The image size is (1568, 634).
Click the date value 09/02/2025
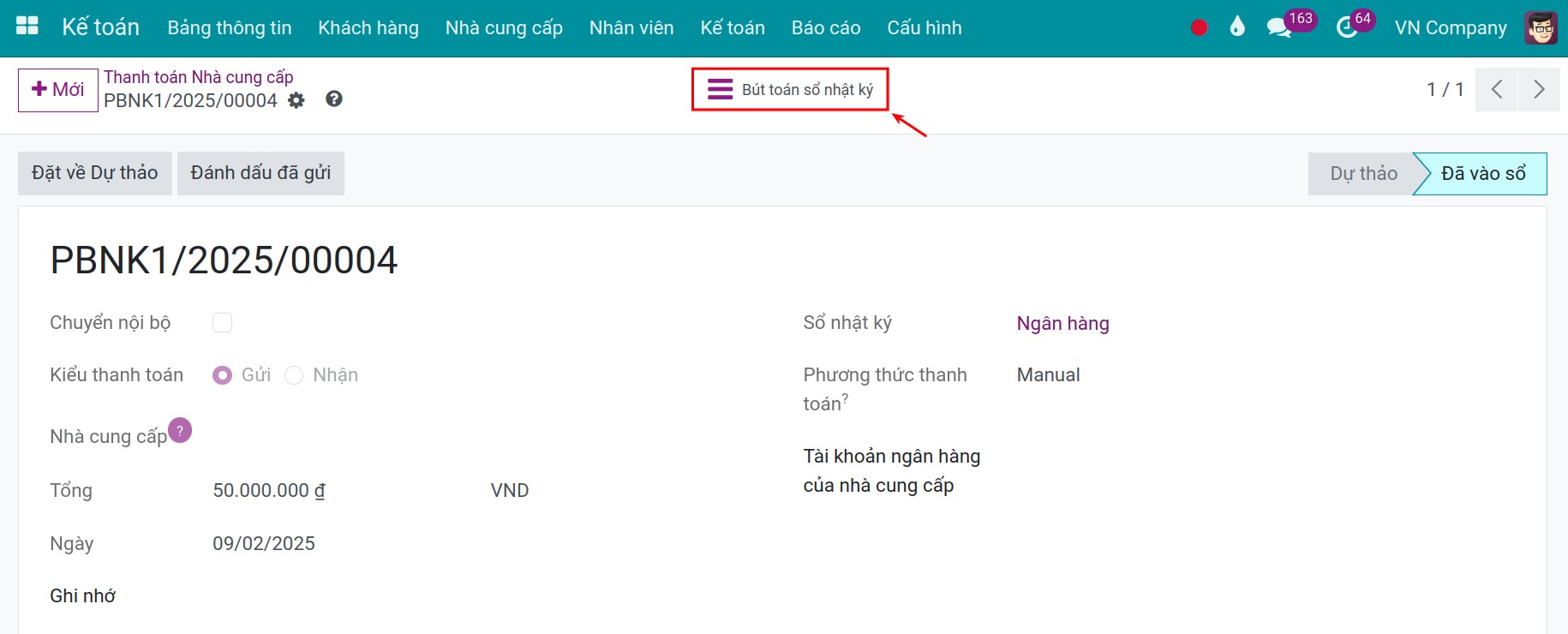[x=264, y=543]
